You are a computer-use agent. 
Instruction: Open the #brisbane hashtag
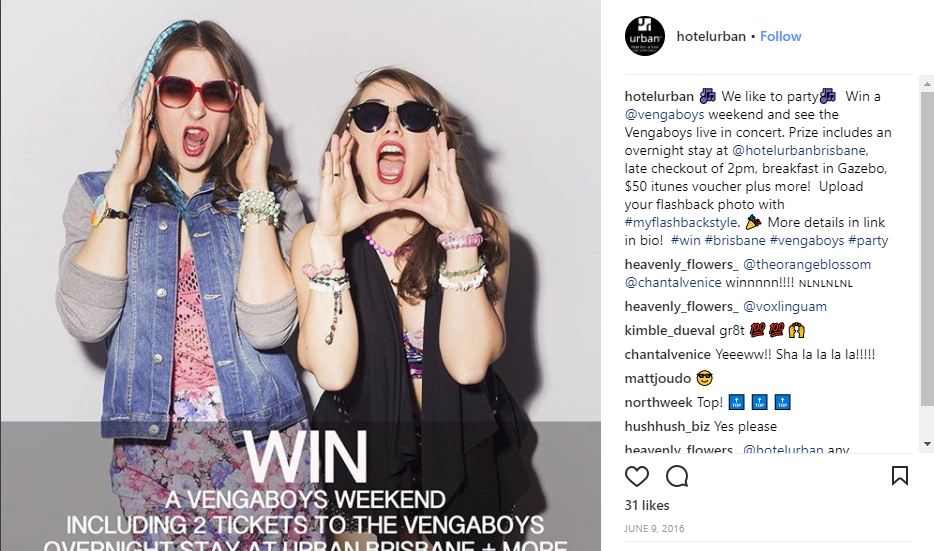tap(735, 240)
